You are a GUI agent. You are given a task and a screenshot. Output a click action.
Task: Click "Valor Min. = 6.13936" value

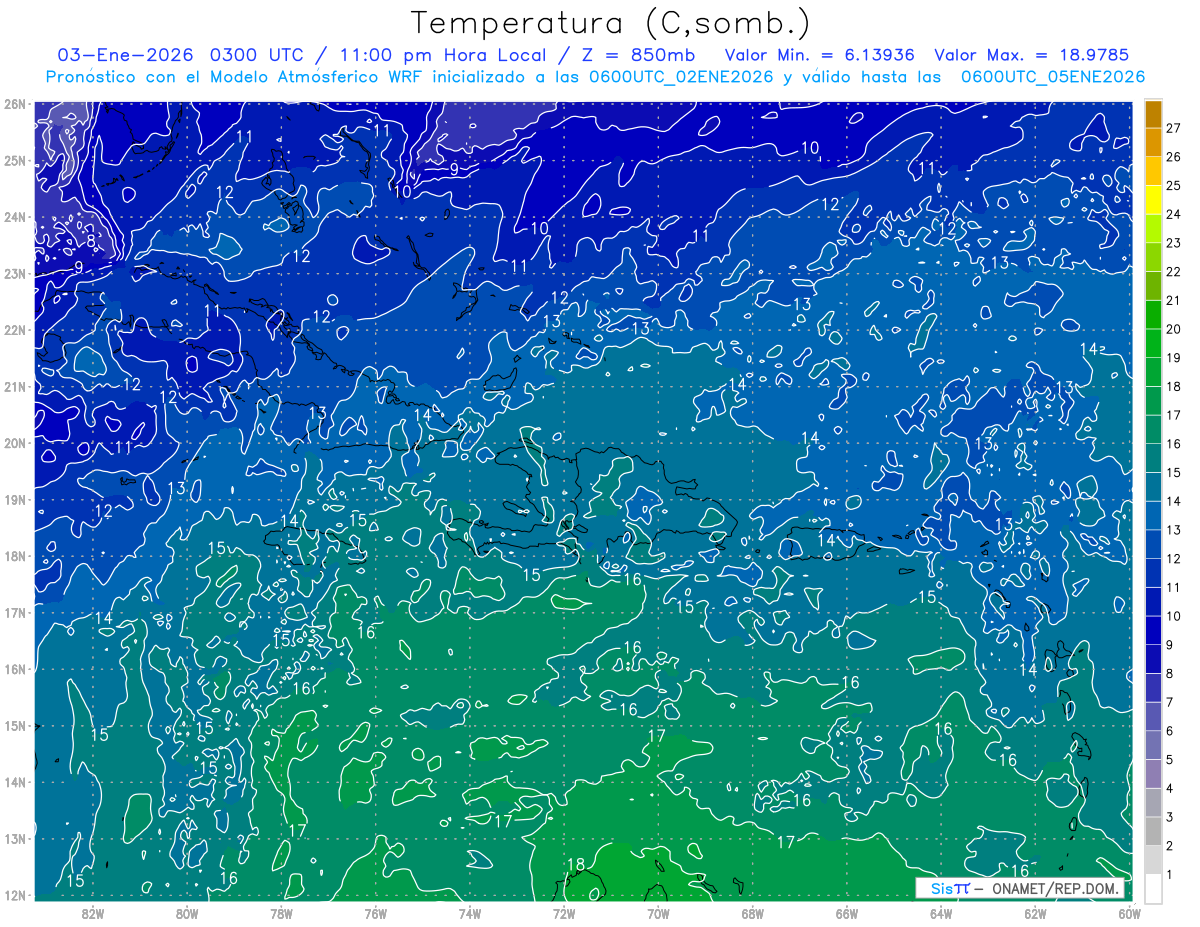(x=818, y=55)
